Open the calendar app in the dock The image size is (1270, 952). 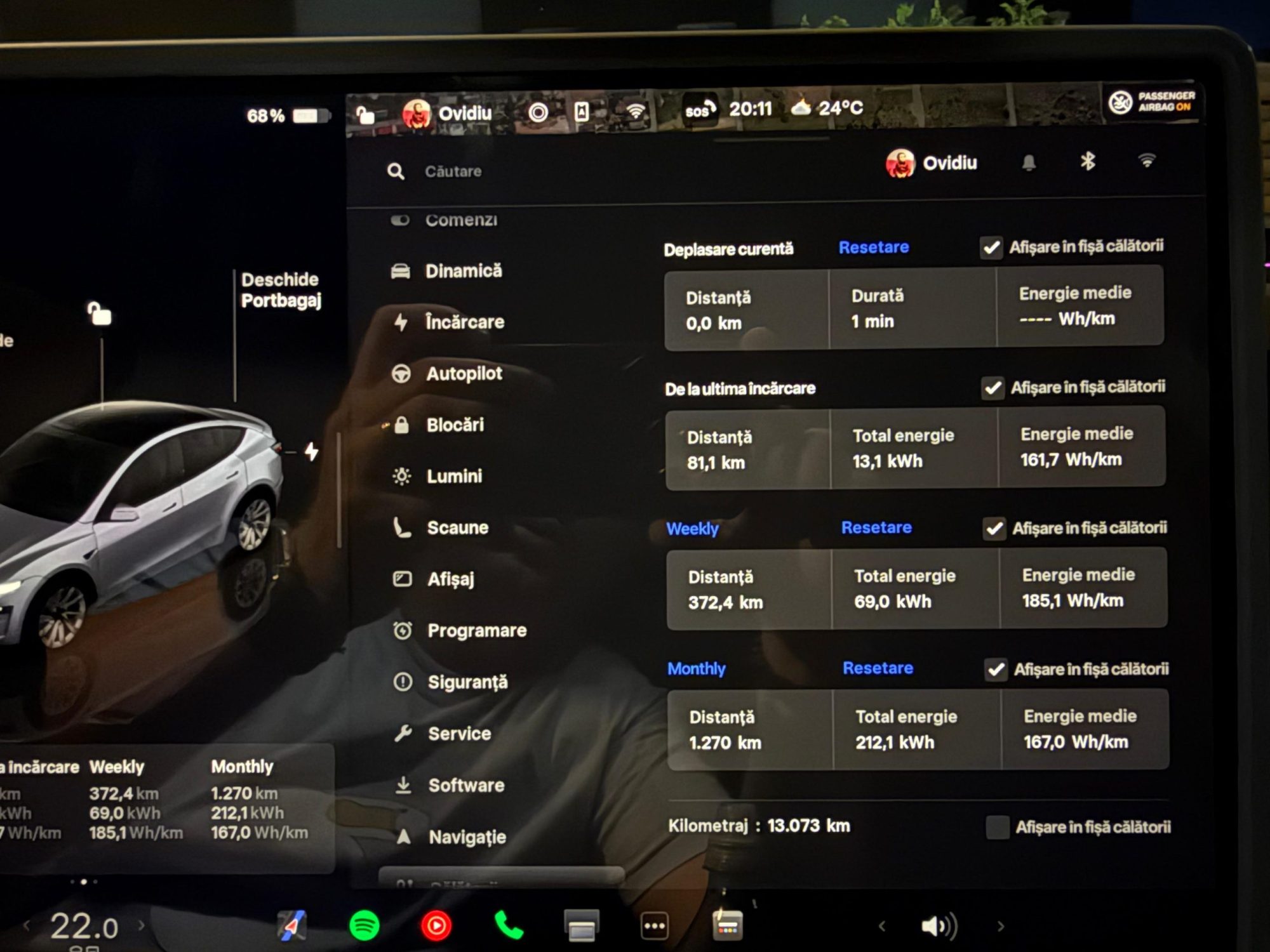coord(727,925)
